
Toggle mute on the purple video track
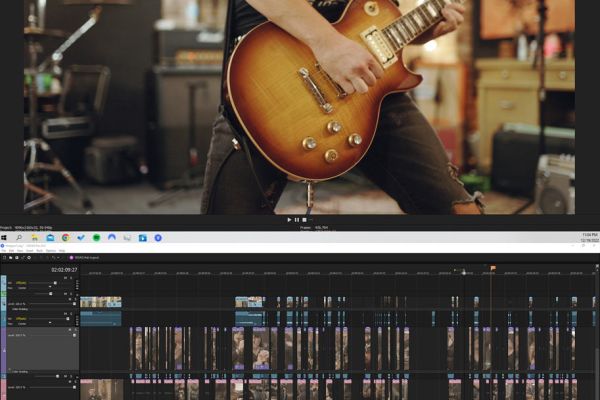[x=69, y=332]
